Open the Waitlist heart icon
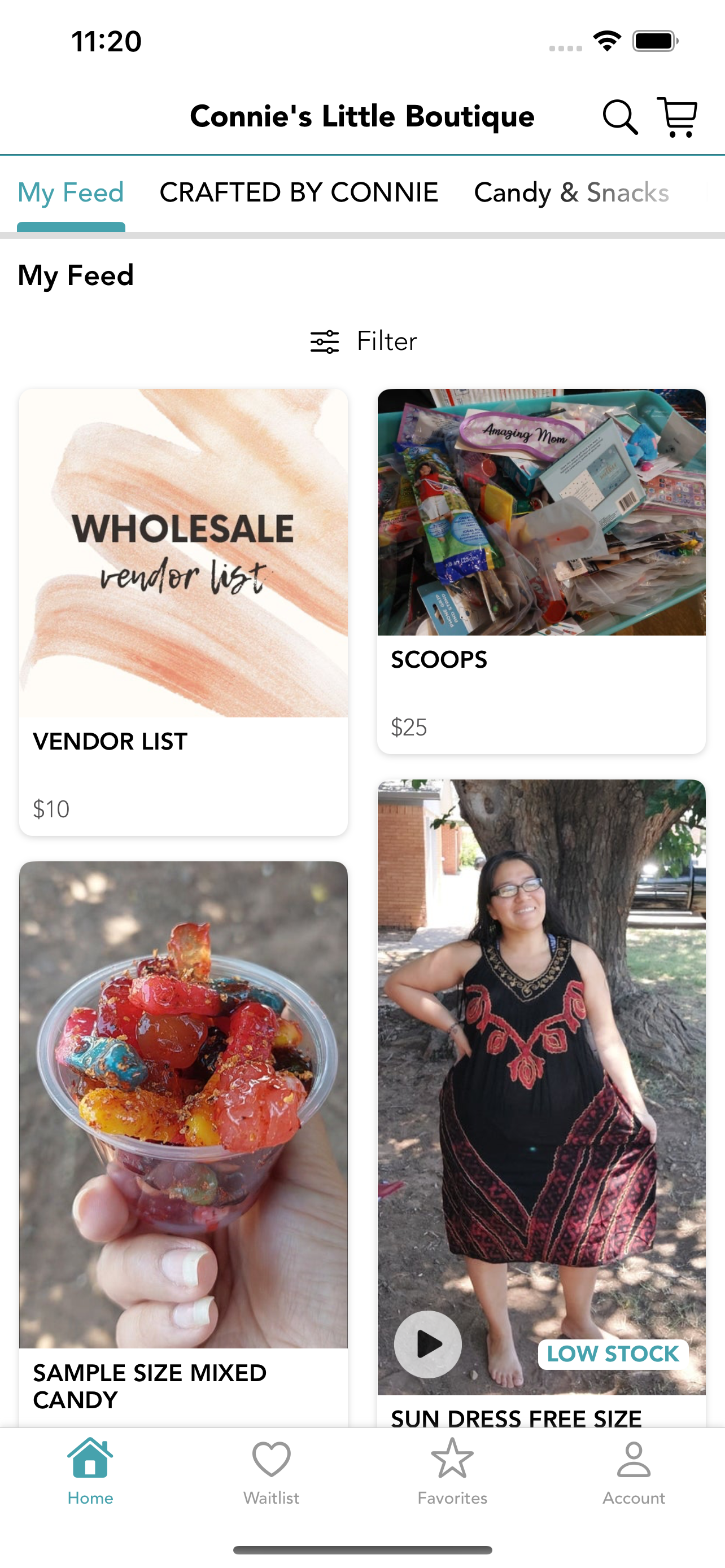725x1568 pixels. click(x=272, y=1459)
